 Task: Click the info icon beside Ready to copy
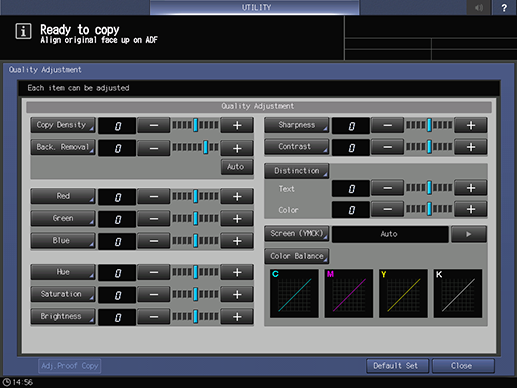(23, 32)
